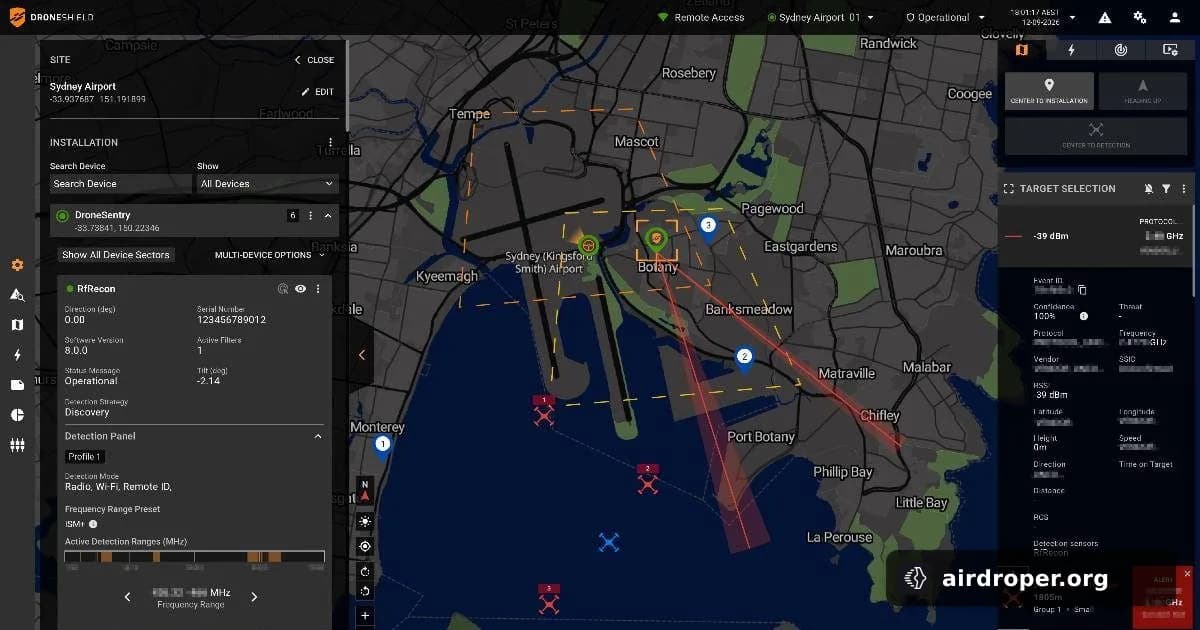Screen dimensions: 1200x630
Task: Open the folder icon in left sidebar
Action: click(x=17, y=385)
